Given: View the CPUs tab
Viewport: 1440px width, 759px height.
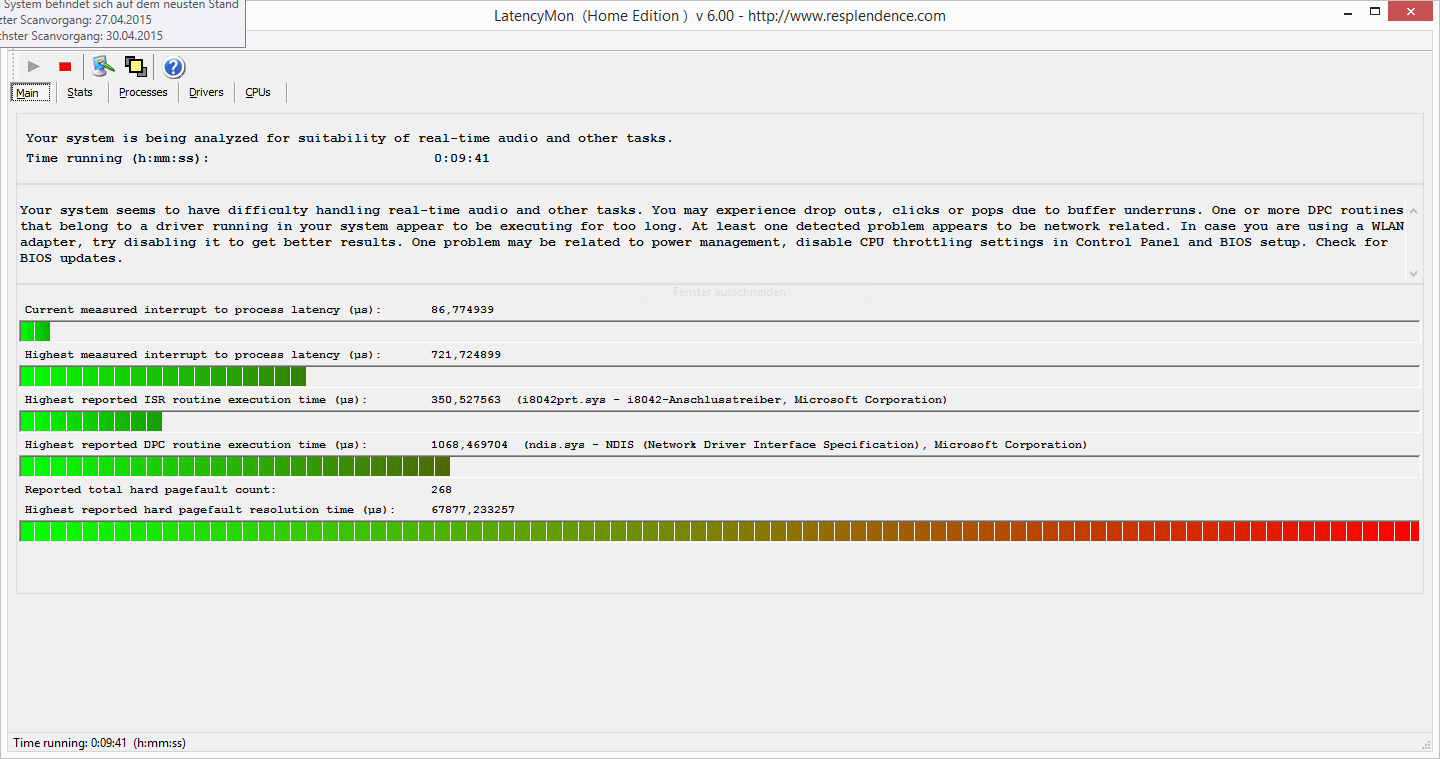Looking at the screenshot, I should (258, 93).
